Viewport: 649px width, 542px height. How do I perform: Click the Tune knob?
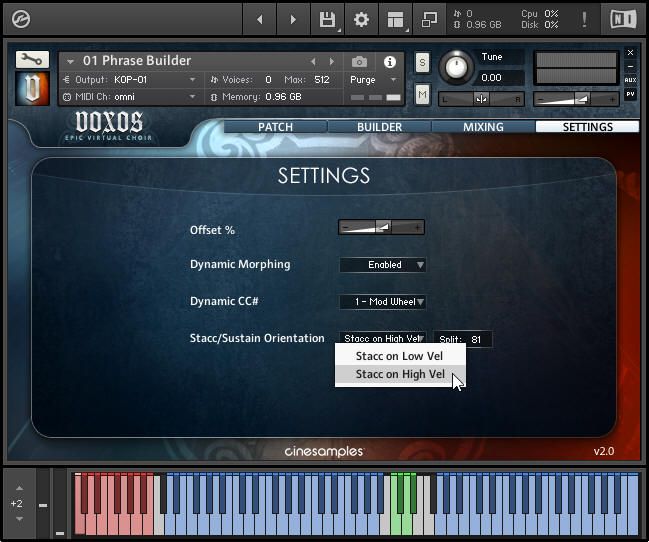click(x=456, y=66)
